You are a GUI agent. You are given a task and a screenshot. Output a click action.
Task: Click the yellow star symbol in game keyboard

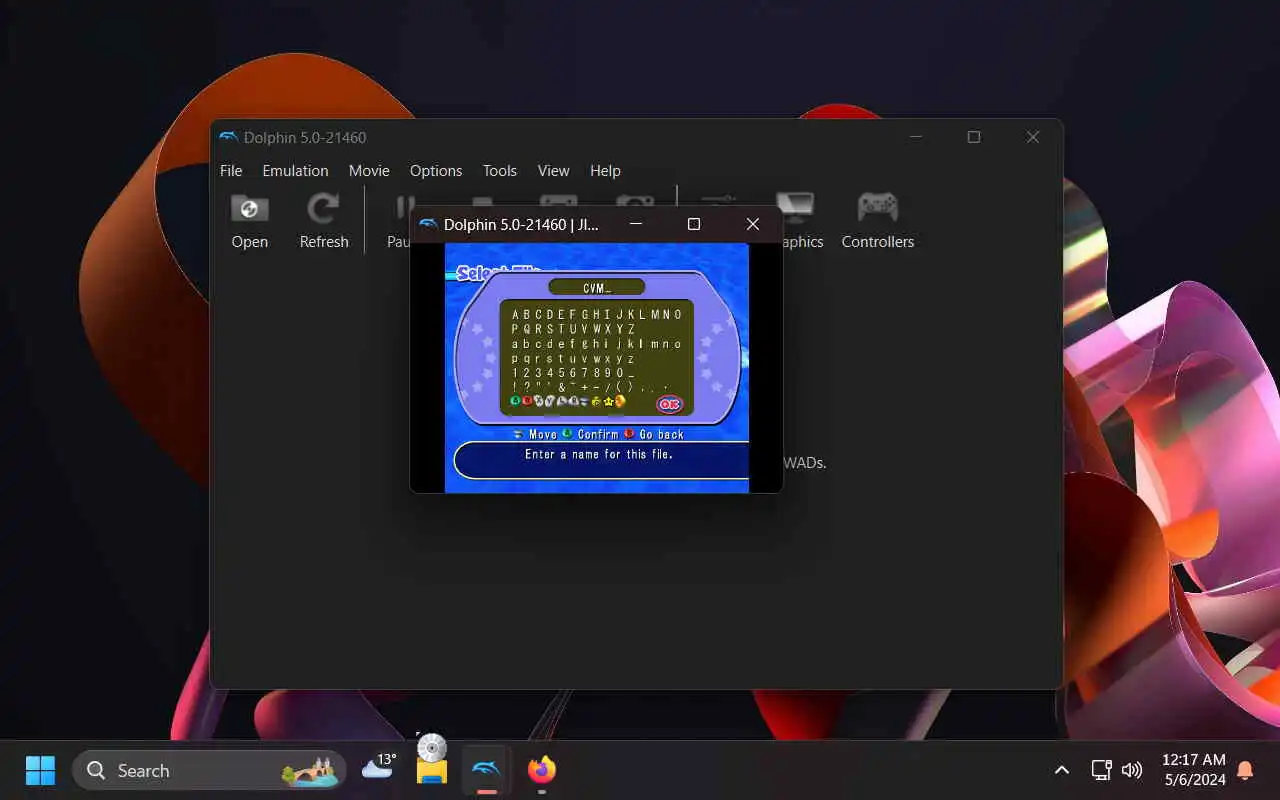coord(607,401)
